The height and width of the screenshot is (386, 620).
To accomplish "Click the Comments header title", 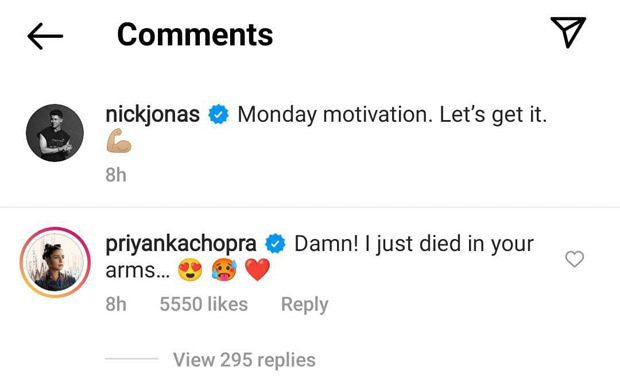I will click(x=195, y=35).
